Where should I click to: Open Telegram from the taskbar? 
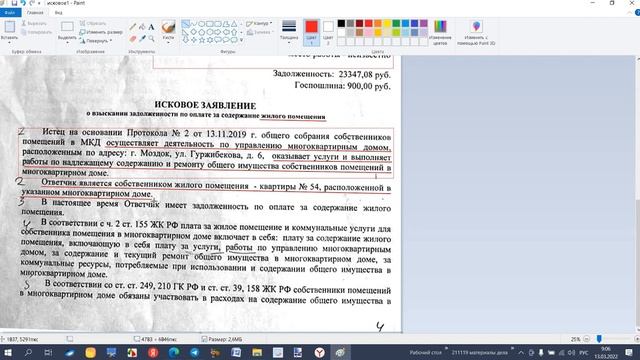(x=195, y=352)
